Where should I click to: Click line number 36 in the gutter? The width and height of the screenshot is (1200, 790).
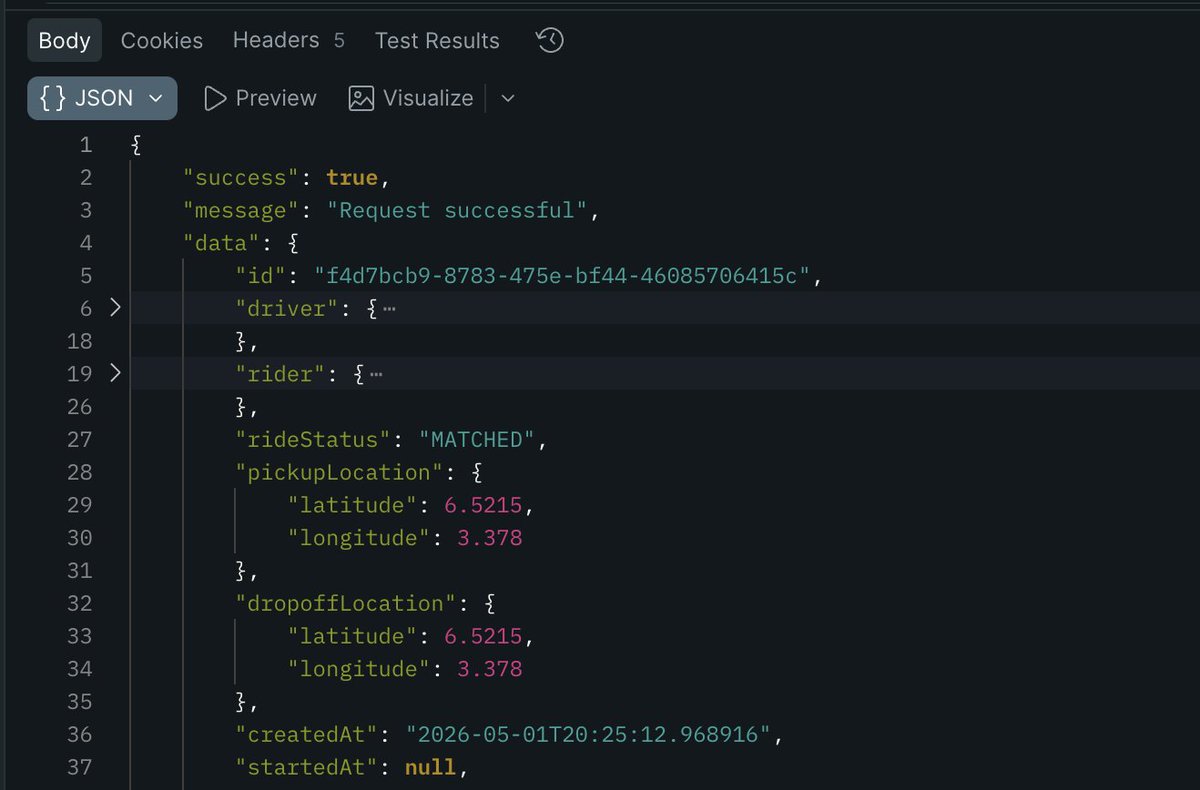point(79,735)
